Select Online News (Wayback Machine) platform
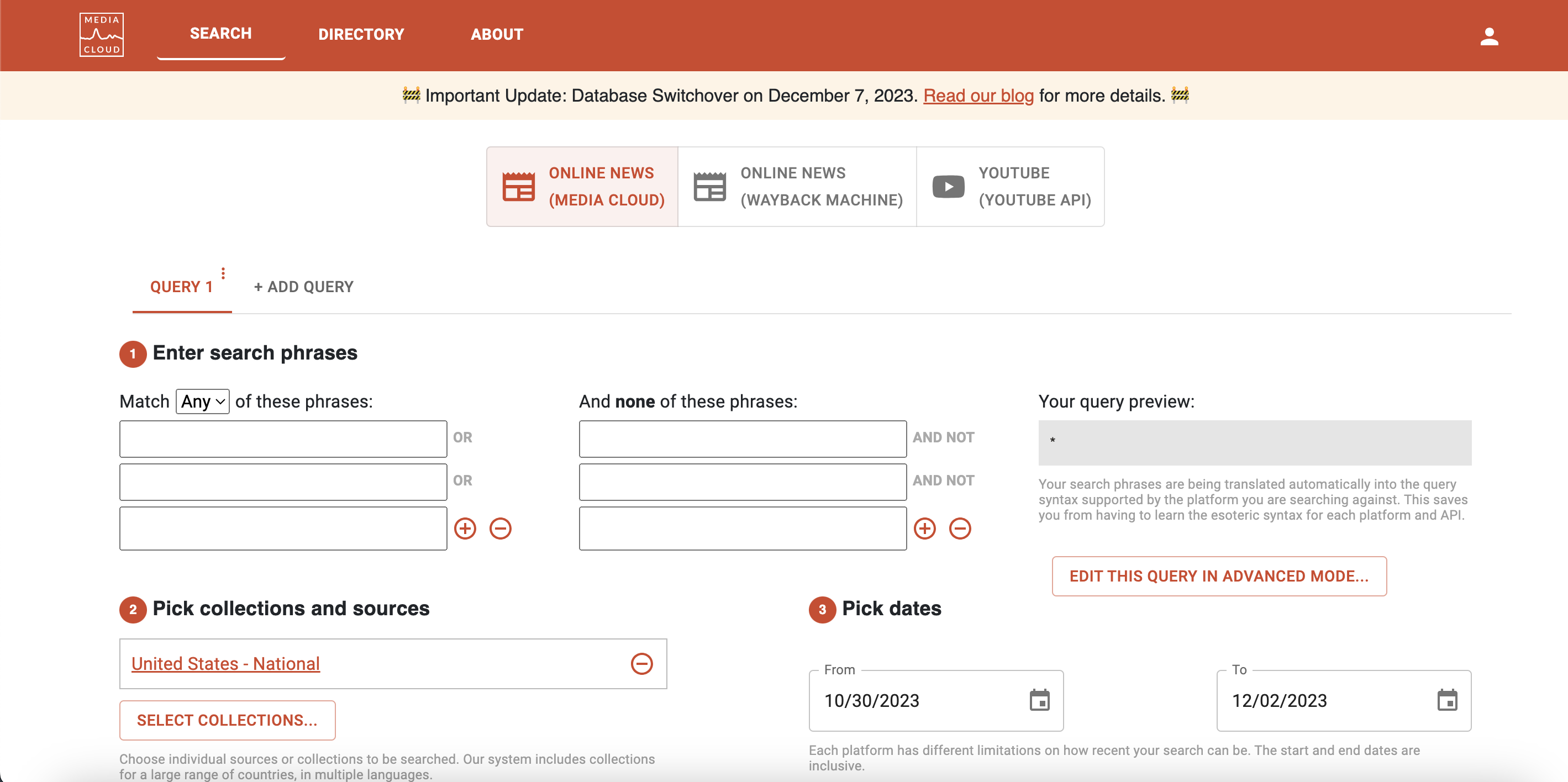The image size is (1568, 782). click(797, 187)
